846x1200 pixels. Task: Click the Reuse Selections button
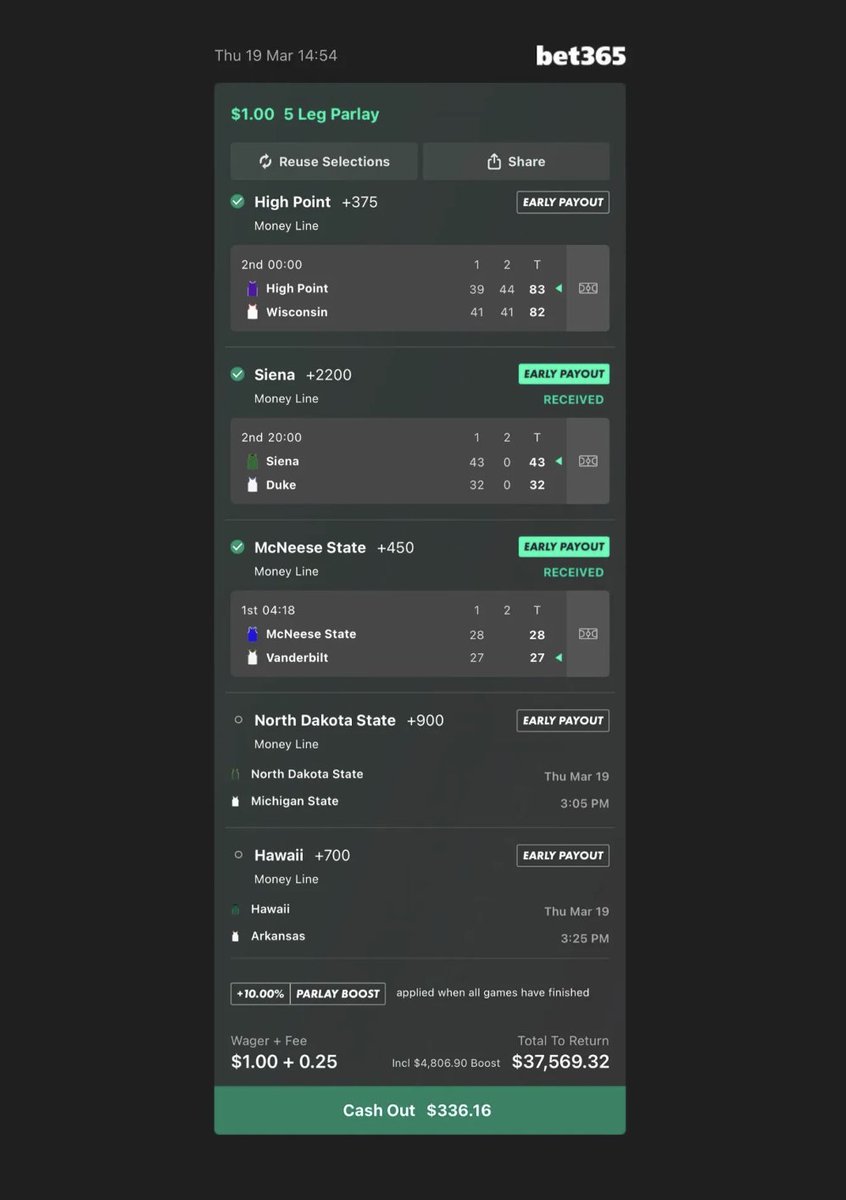pyautogui.click(x=325, y=162)
